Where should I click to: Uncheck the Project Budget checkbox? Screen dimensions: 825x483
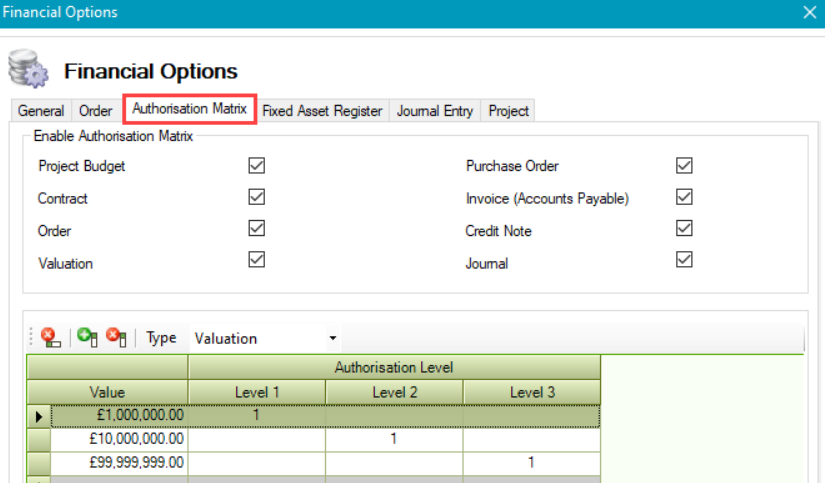256,166
